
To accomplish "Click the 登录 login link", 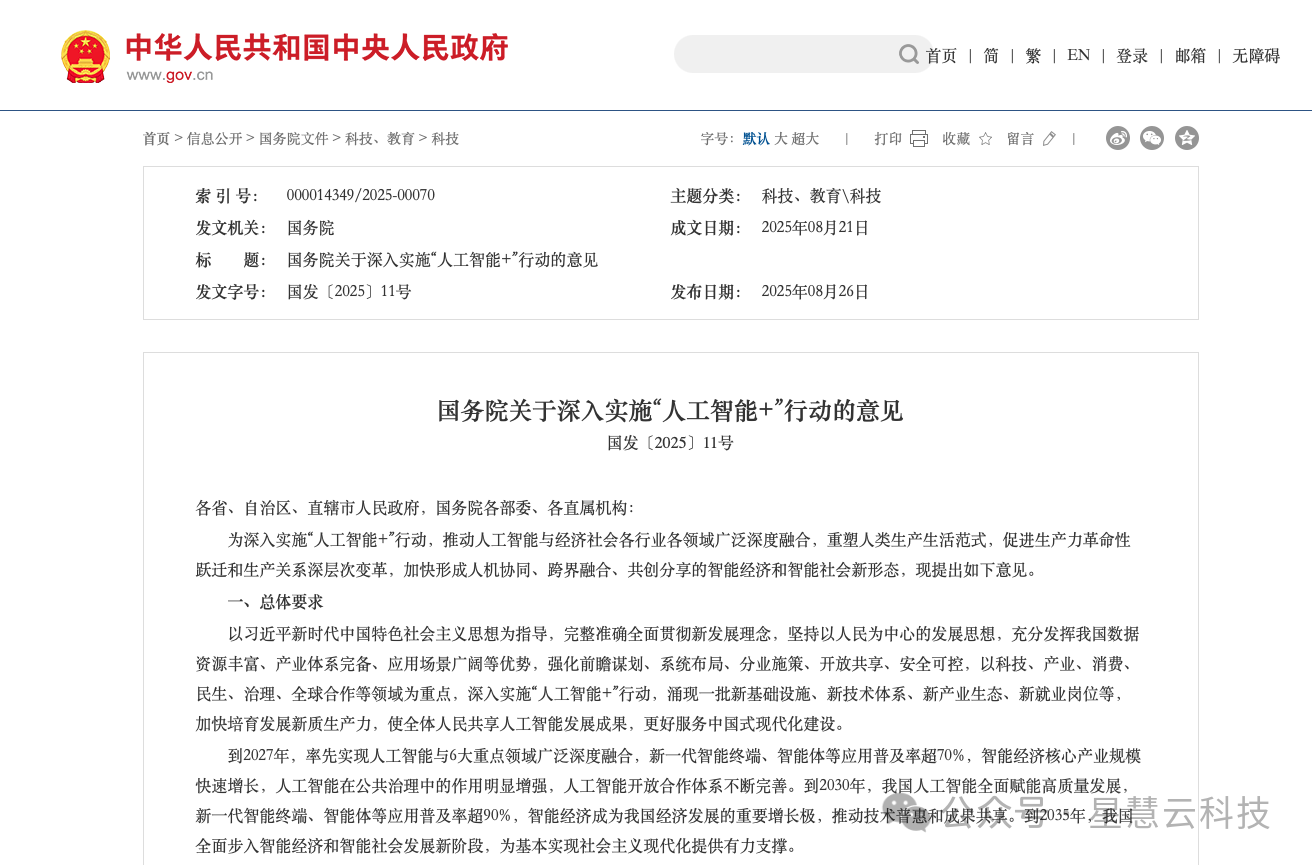I will tap(1133, 56).
